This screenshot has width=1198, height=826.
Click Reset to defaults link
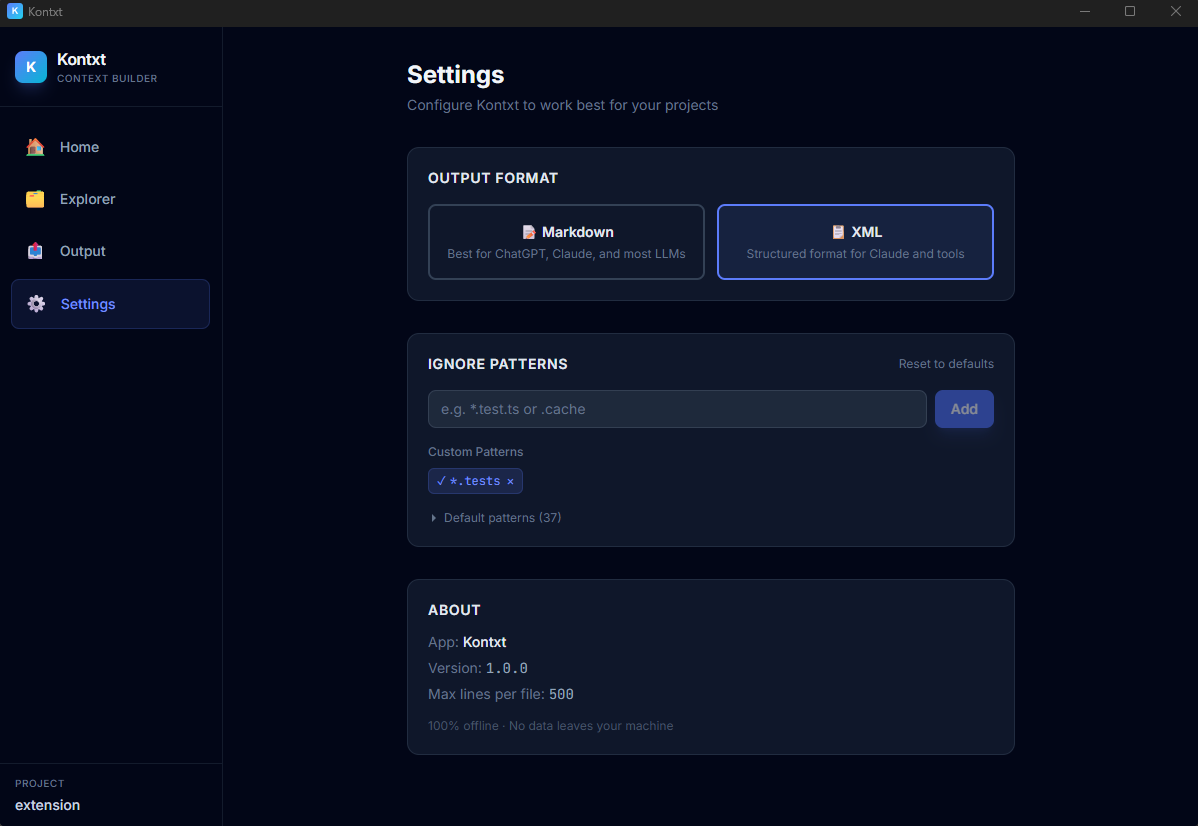[x=946, y=364]
